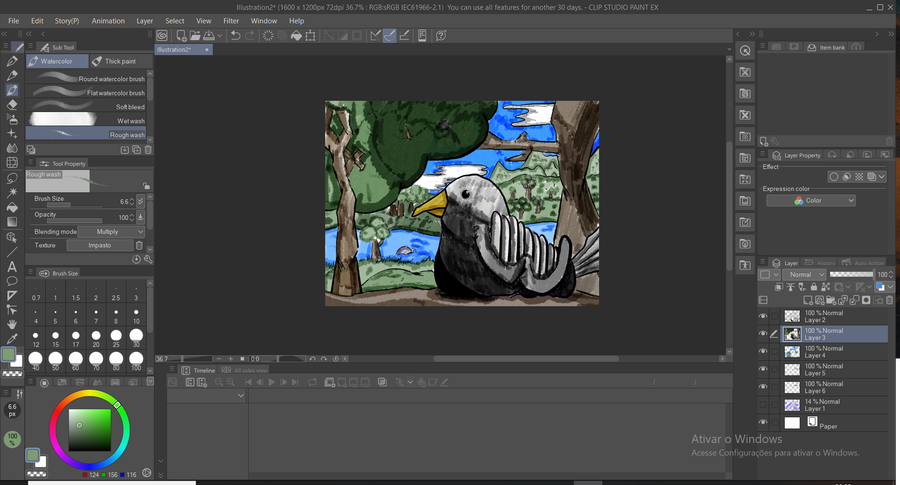Hide Layer 4 with its eye icon

pos(763,351)
